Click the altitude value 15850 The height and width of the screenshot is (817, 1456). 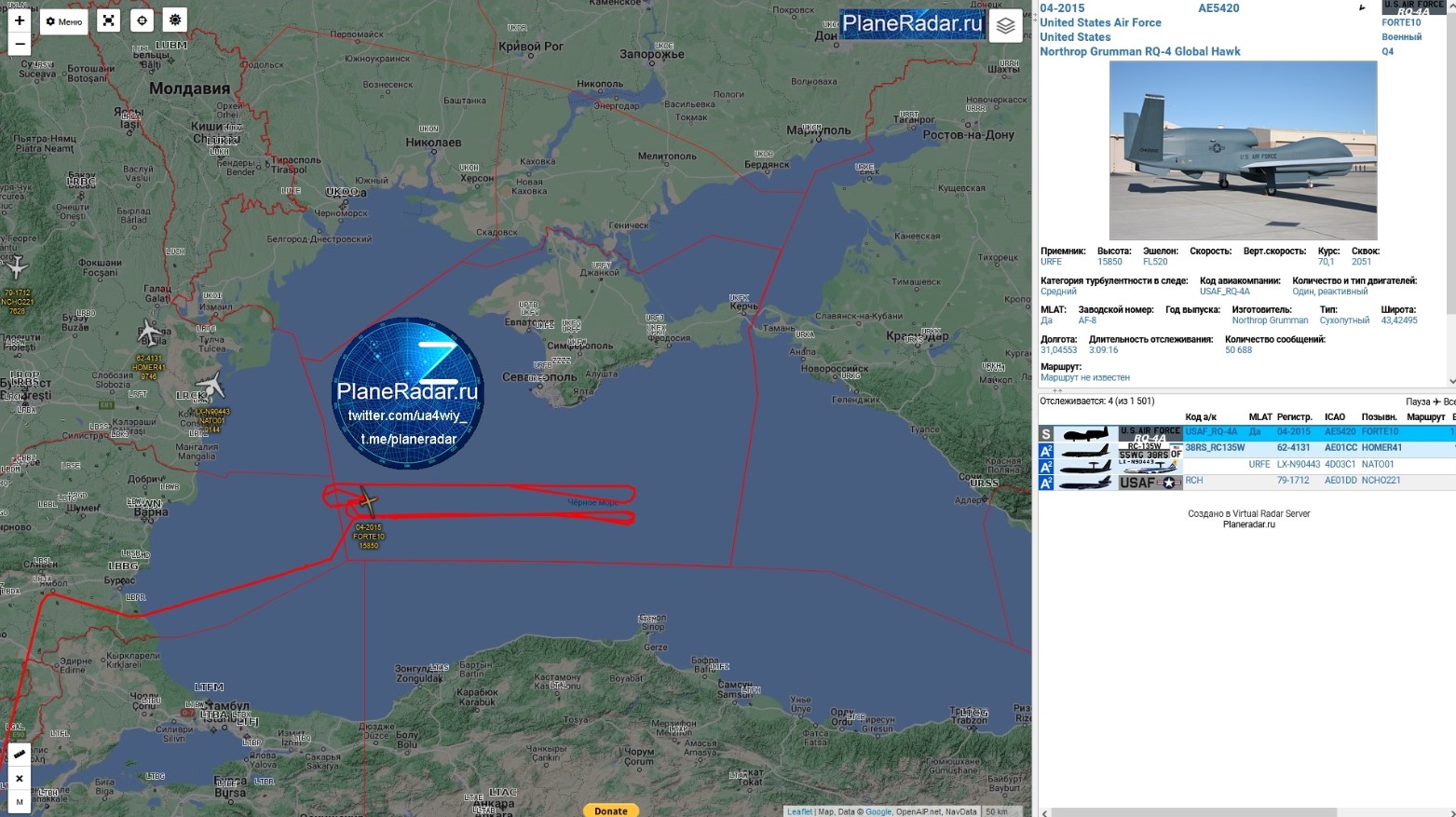pos(1109,262)
